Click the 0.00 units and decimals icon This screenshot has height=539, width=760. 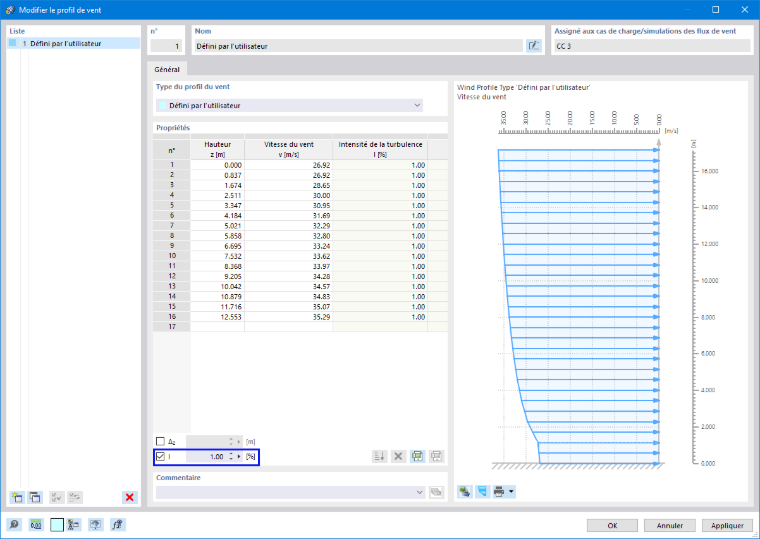click(x=36, y=524)
